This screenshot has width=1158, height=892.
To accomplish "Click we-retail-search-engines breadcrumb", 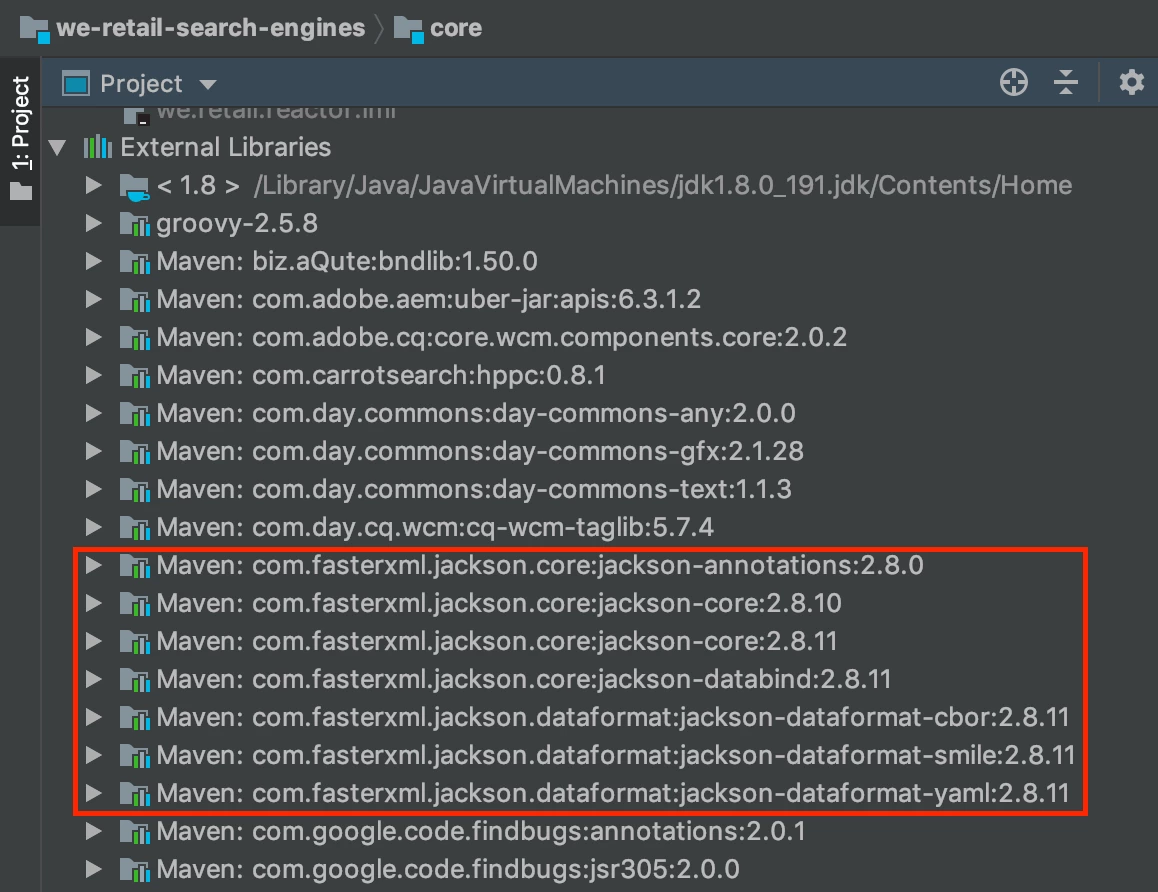I will tap(210, 28).
